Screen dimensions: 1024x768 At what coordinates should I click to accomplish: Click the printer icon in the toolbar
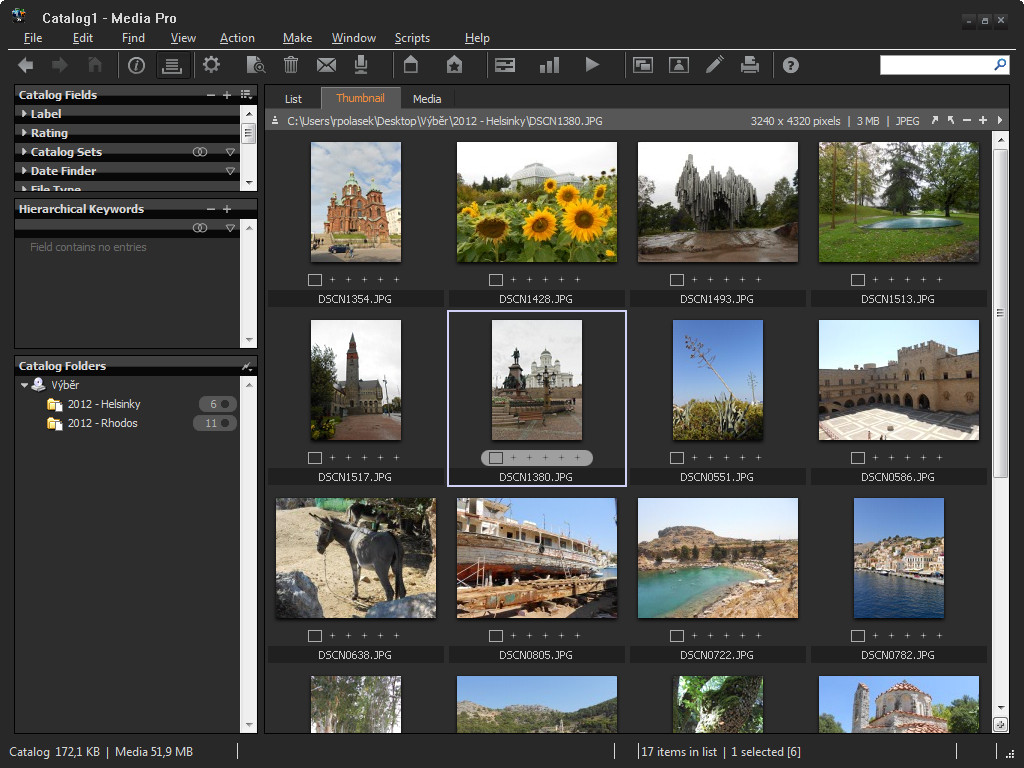[750, 65]
